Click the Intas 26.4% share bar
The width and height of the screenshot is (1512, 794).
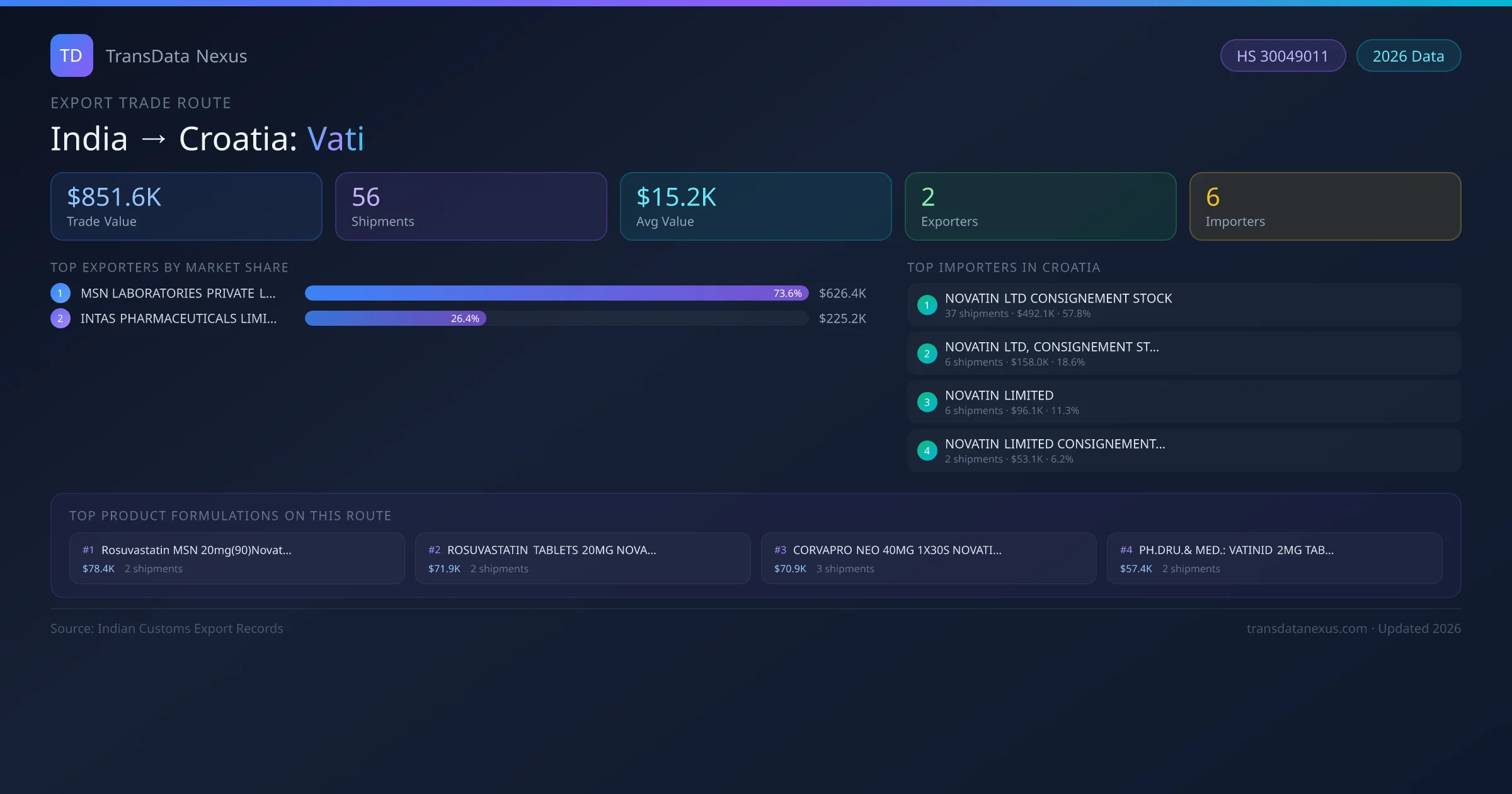point(395,318)
